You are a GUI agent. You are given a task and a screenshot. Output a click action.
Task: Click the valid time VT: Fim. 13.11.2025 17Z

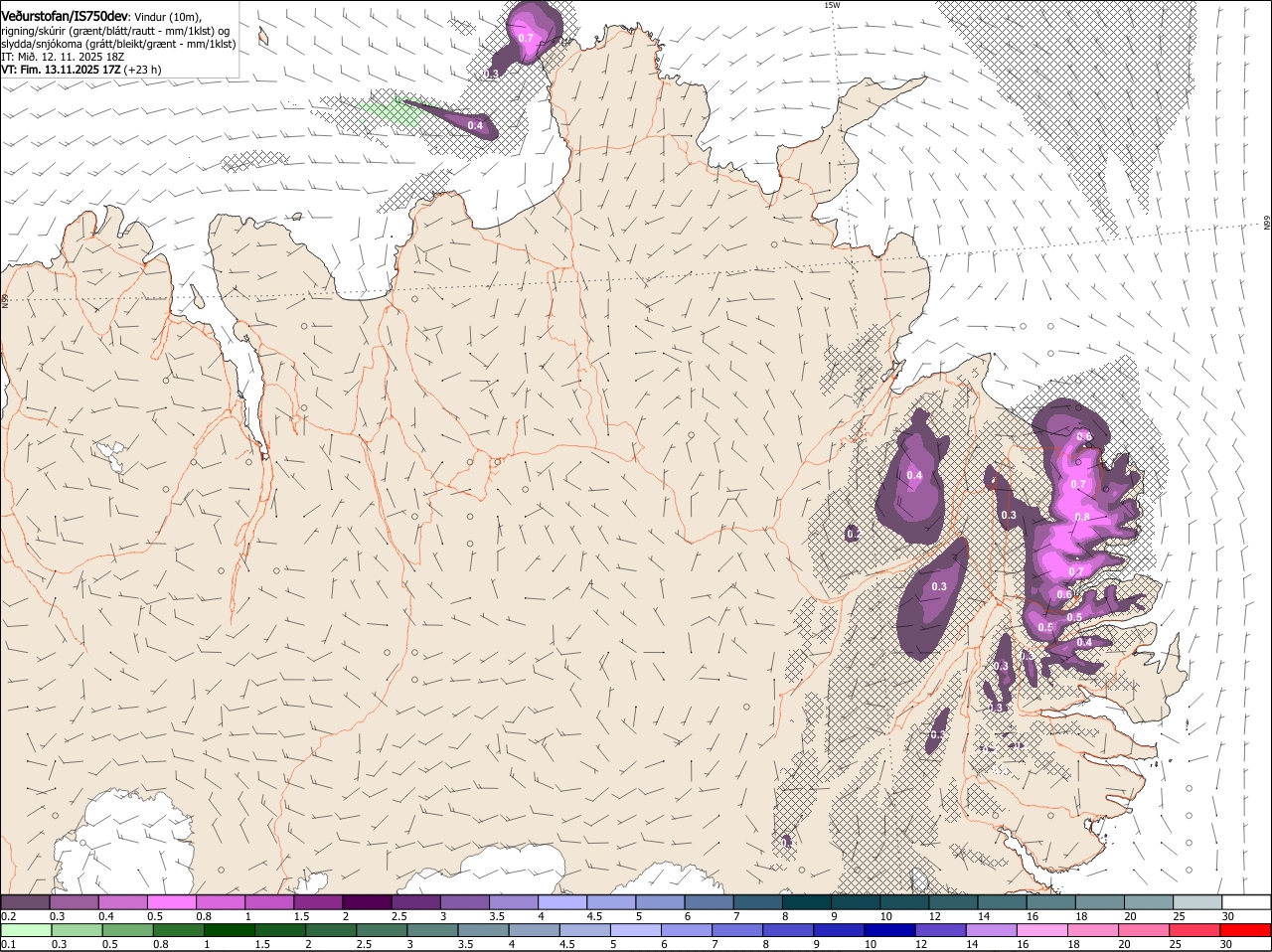59,70
